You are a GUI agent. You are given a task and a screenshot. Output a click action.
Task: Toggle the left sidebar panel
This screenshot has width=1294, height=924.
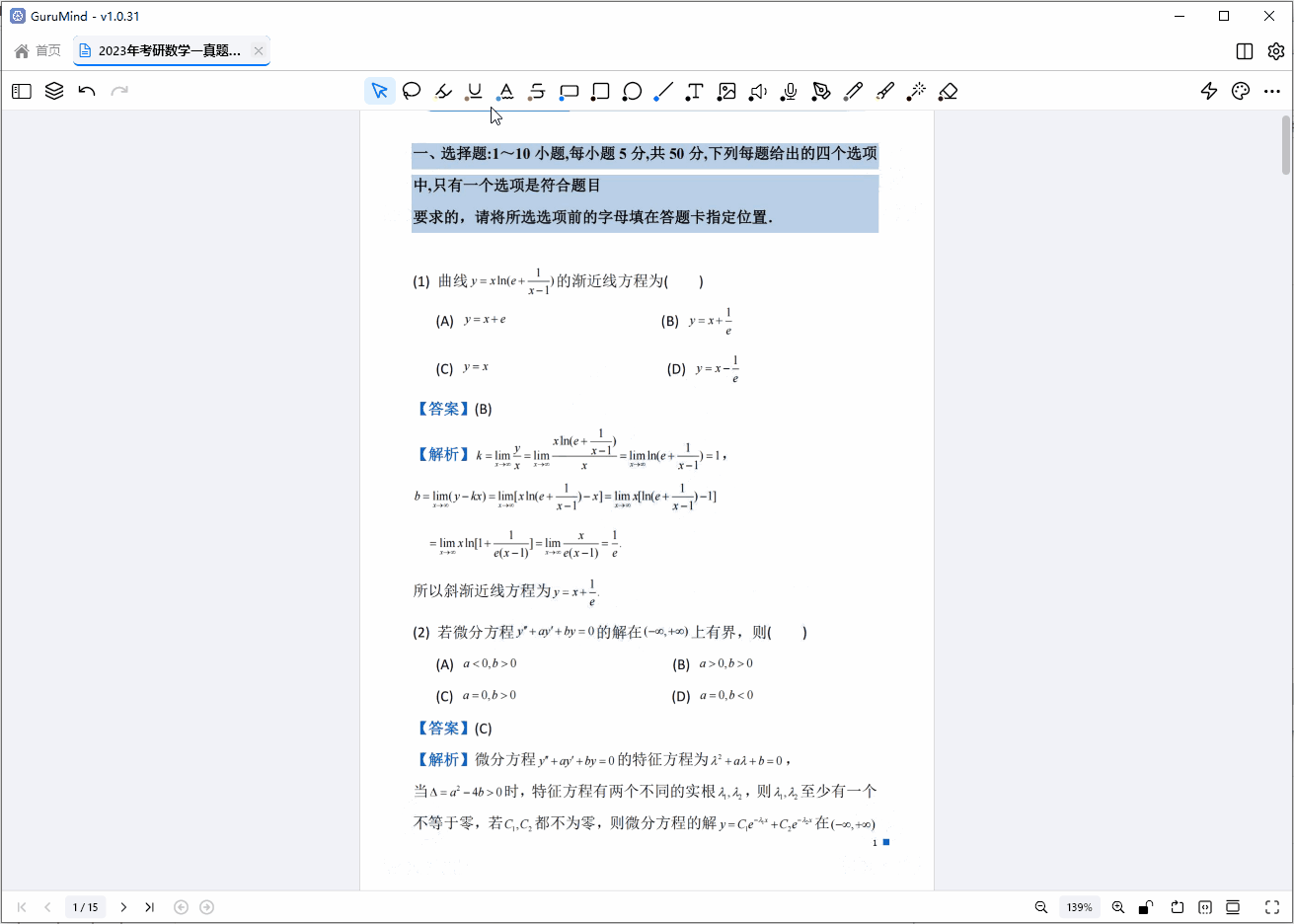point(22,91)
